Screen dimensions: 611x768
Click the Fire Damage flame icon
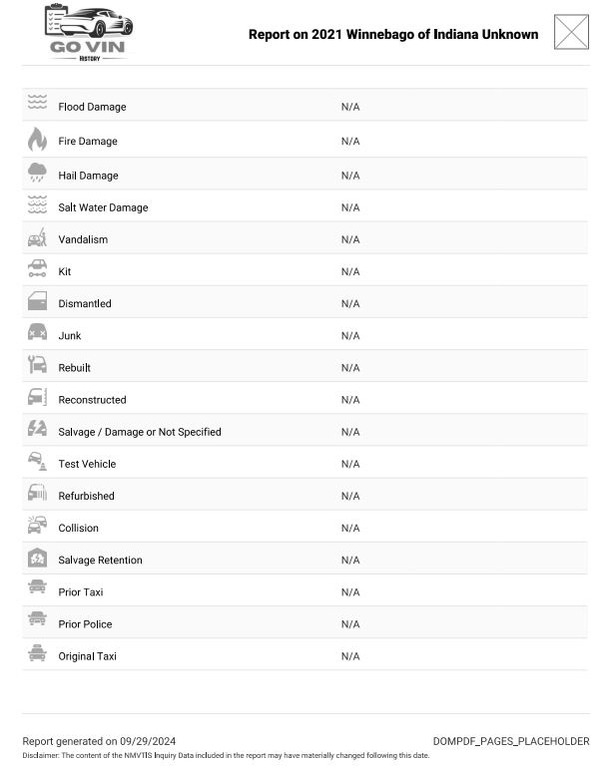(x=37, y=139)
